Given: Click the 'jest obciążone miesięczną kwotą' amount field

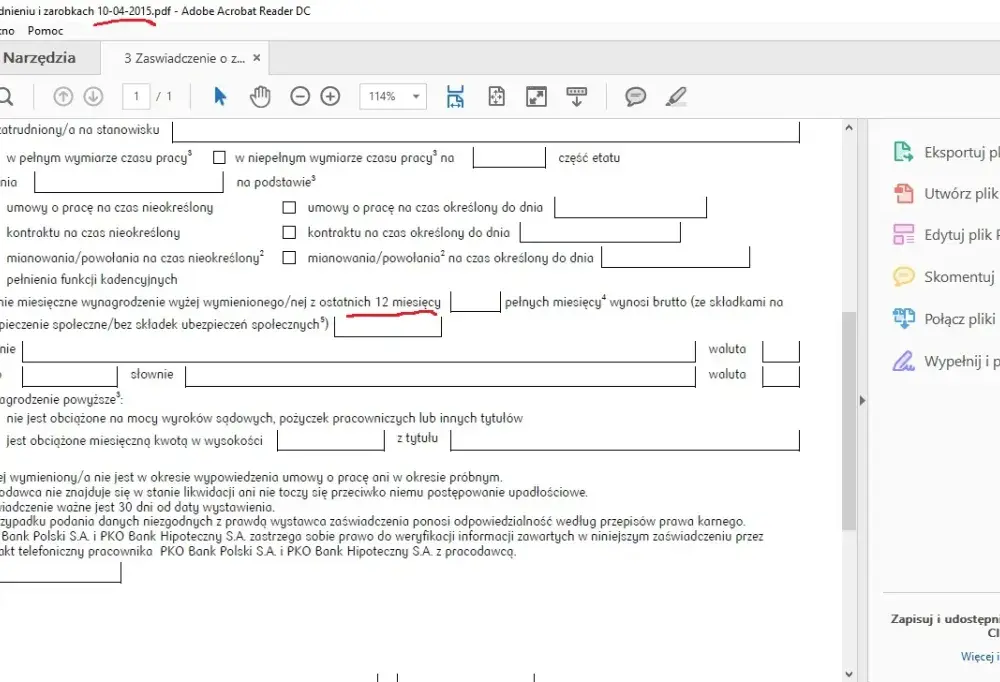Looking at the screenshot, I should [x=331, y=440].
